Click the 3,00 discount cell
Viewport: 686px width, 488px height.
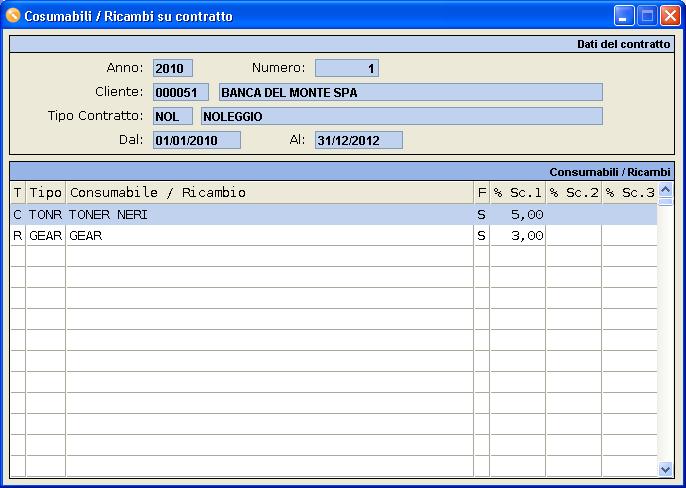click(518, 235)
